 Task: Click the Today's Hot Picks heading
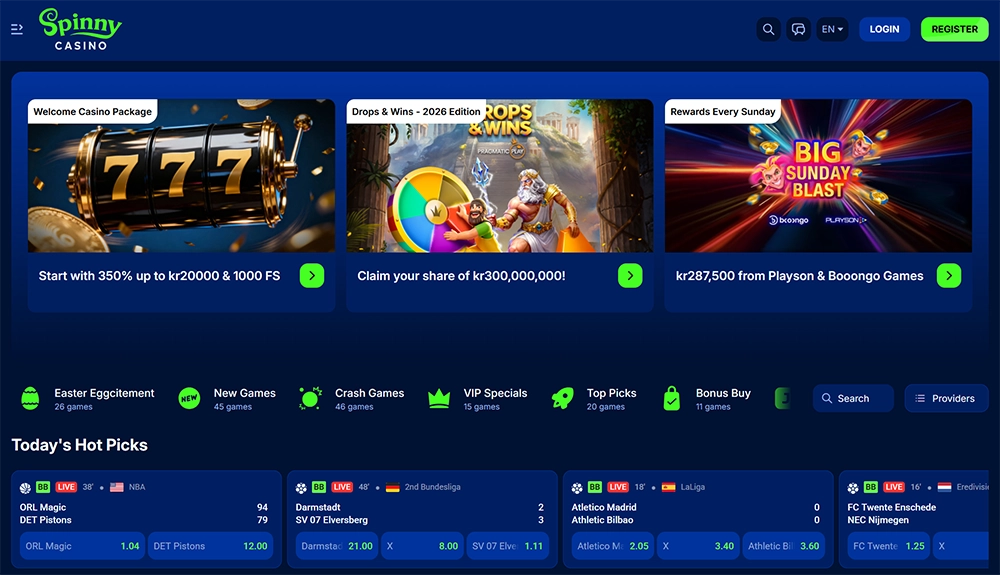coord(80,445)
